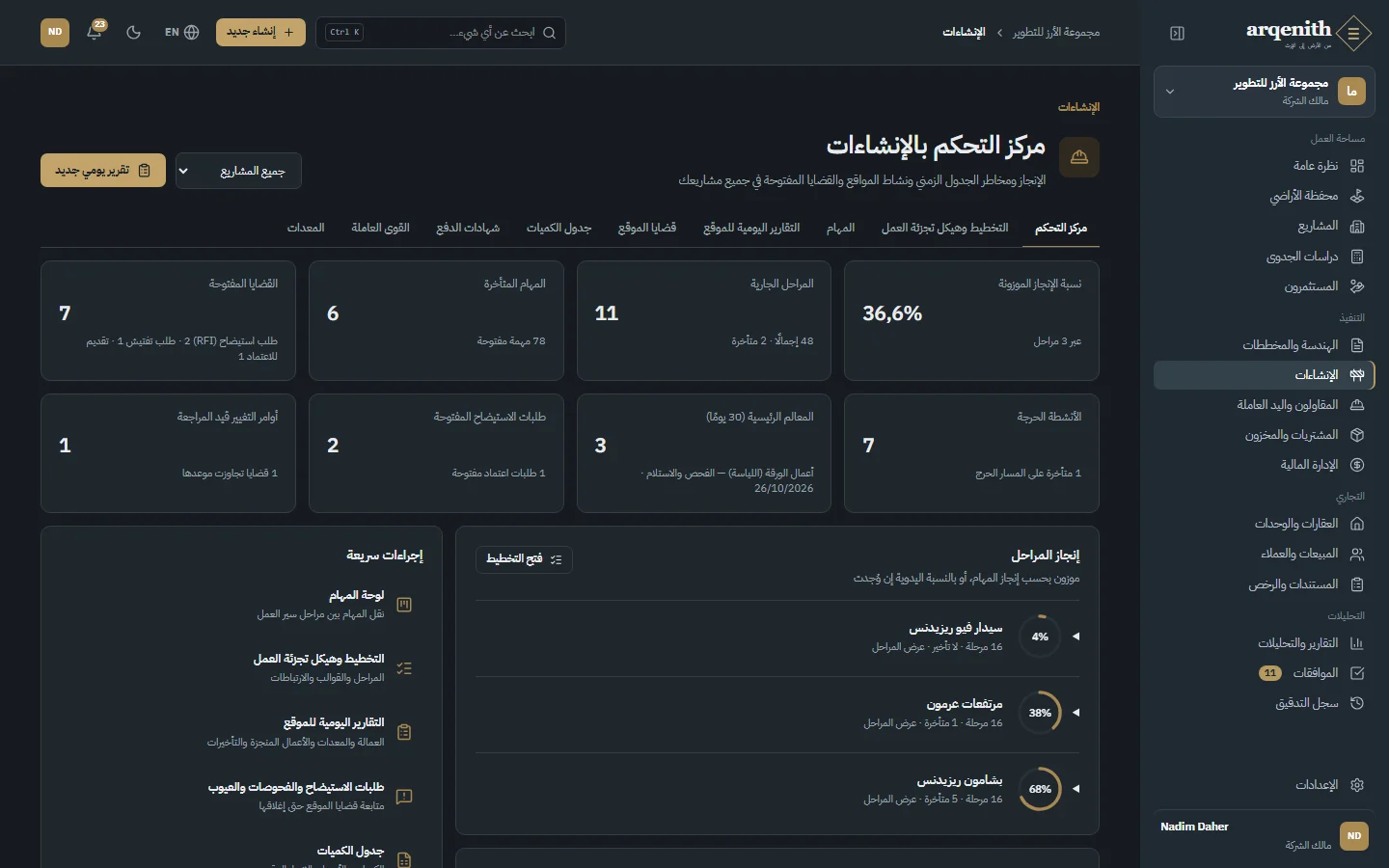This screenshot has width=1389, height=868.
Task: Expand the مرتفعات عرمون row arrow
Action: tap(1076, 713)
